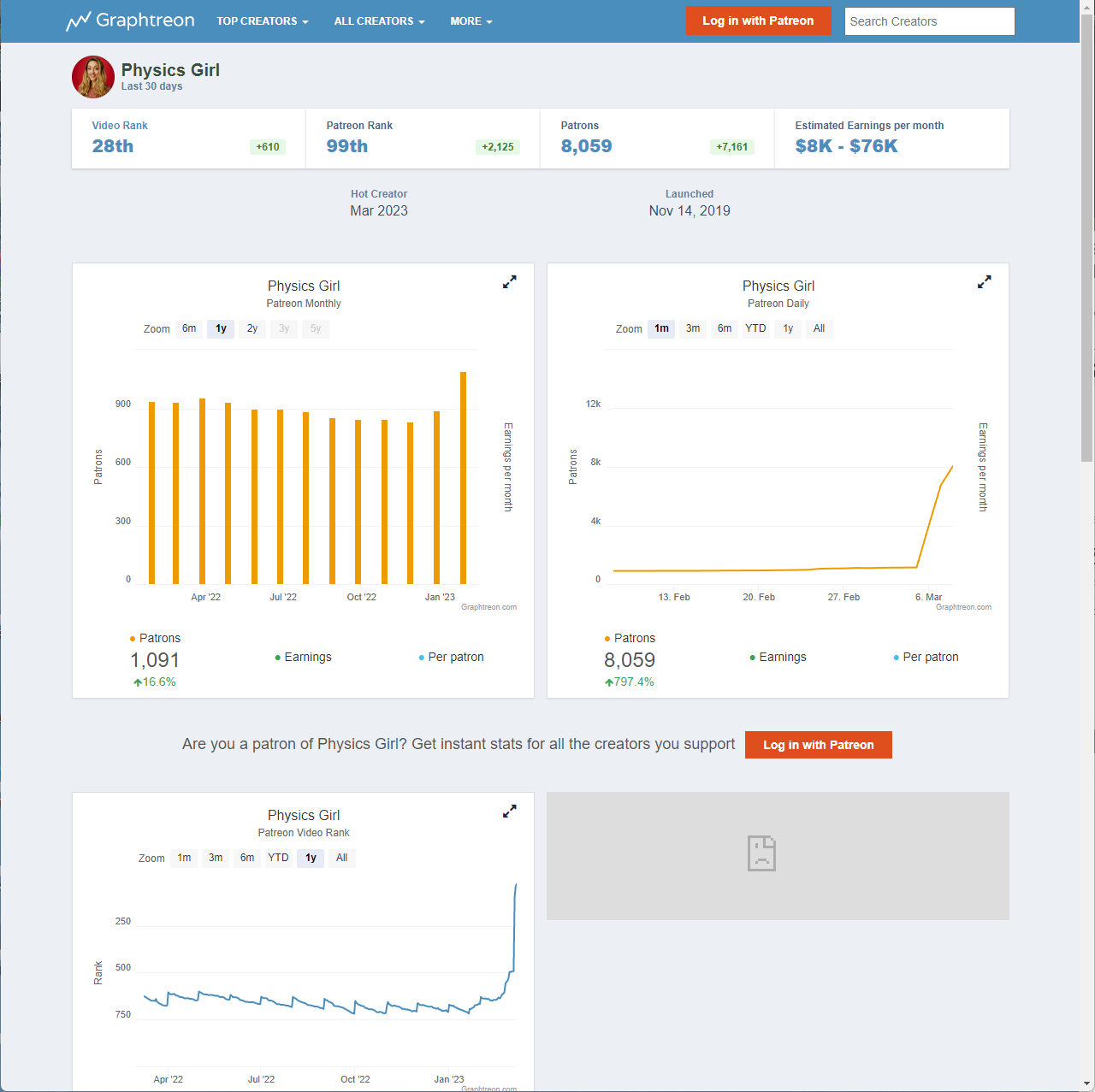Open the MORE dropdown menu
1095x1092 pixels.
click(x=471, y=21)
